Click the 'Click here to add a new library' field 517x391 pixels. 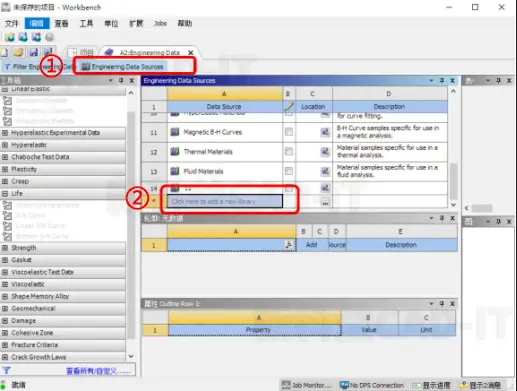pos(225,201)
